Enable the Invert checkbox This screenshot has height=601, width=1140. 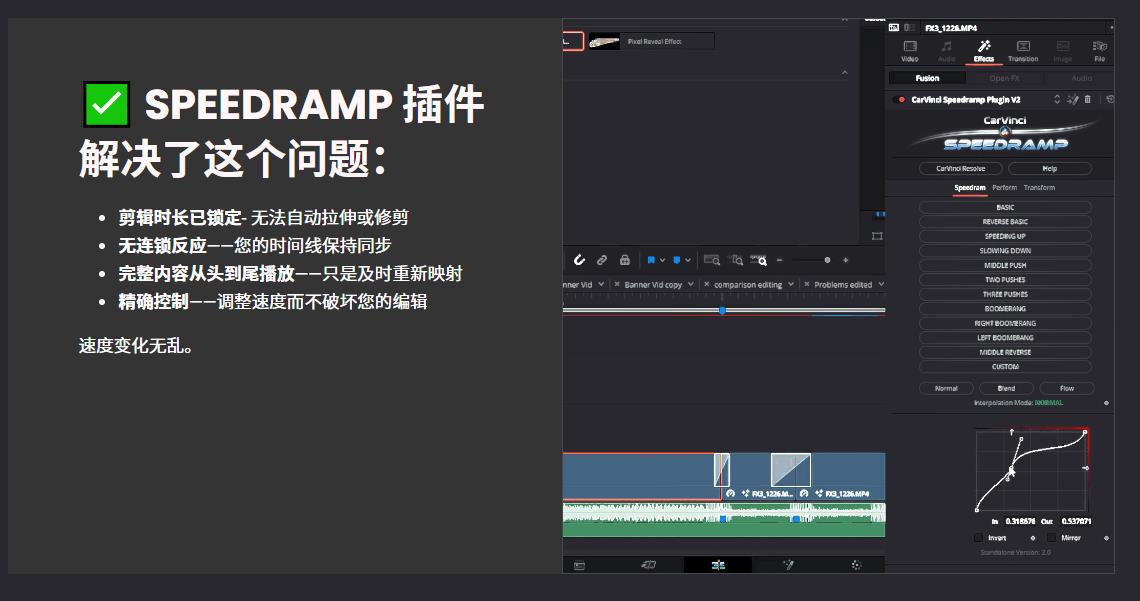tap(979, 538)
